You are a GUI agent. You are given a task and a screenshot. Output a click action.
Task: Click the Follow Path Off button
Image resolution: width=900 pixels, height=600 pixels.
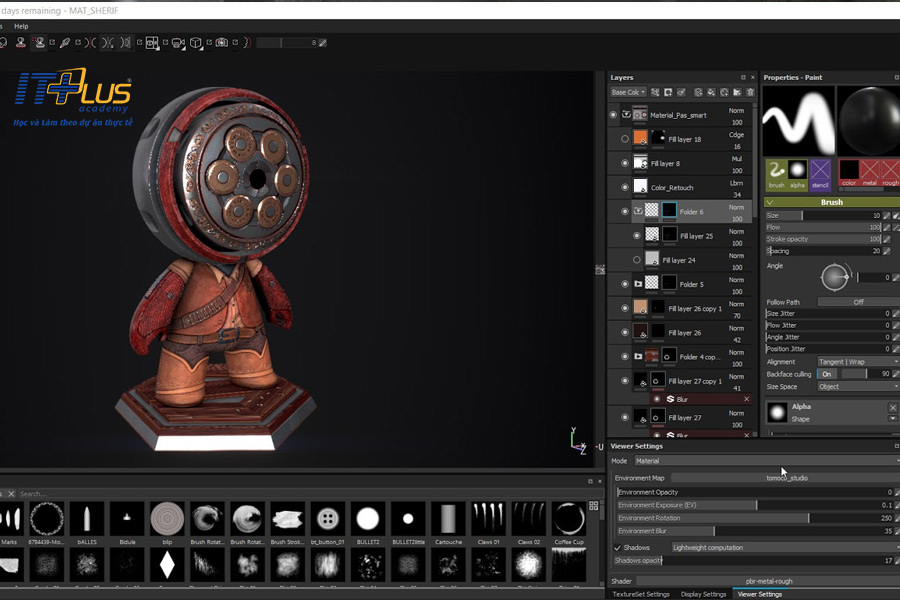click(857, 302)
